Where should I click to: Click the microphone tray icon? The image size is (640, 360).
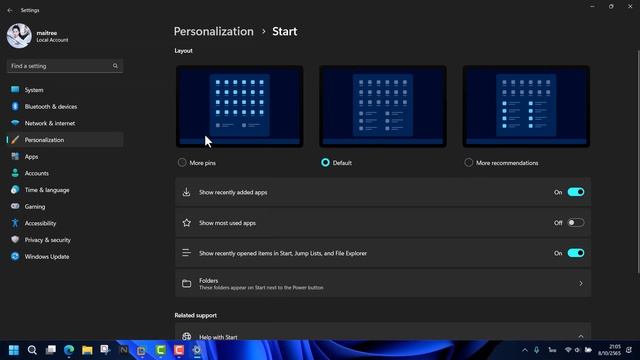click(x=537, y=350)
